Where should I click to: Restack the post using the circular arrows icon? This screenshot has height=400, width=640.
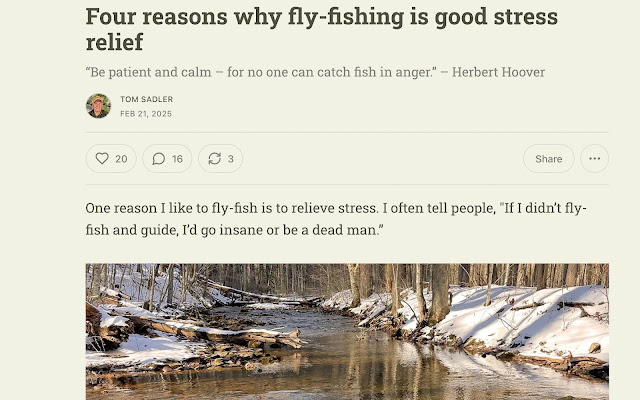click(x=215, y=158)
